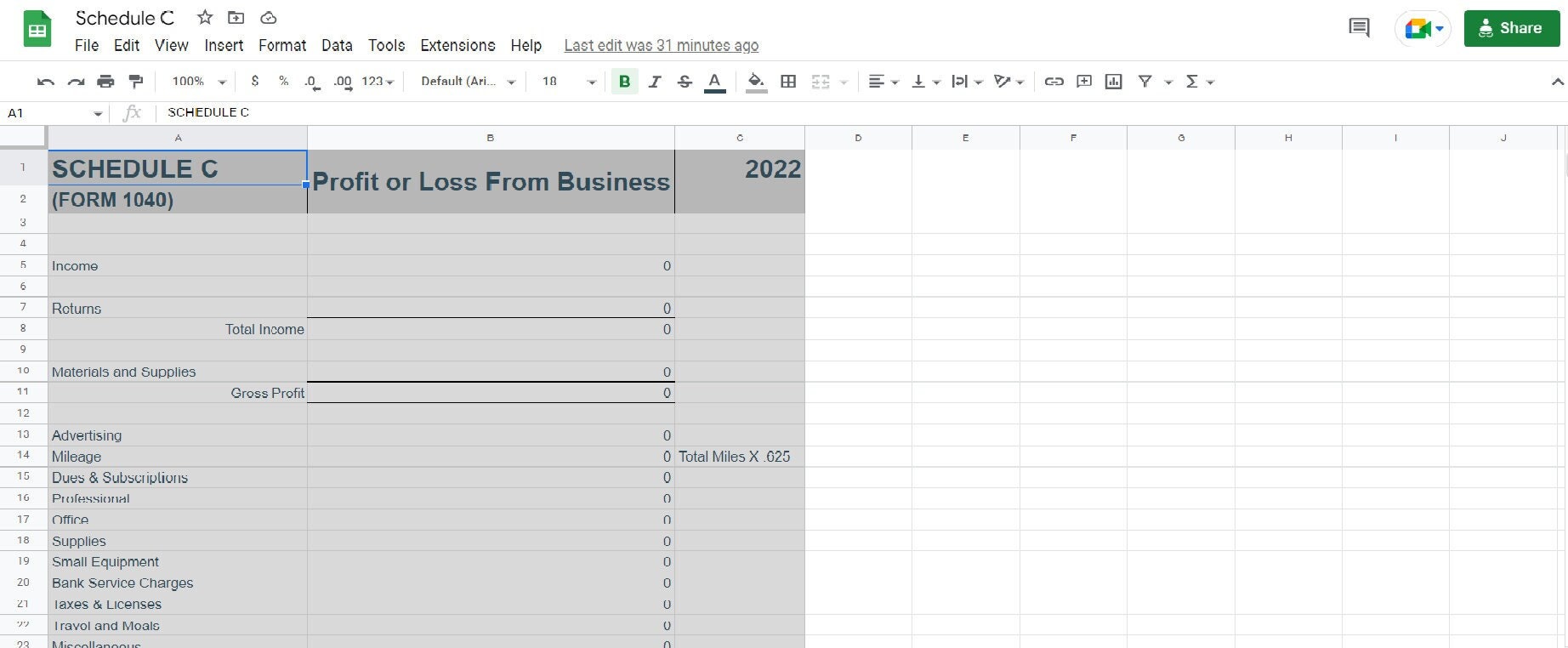This screenshot has height=648, width=1568.
Task: Create a filter icon
Action: pos(1145,82)
